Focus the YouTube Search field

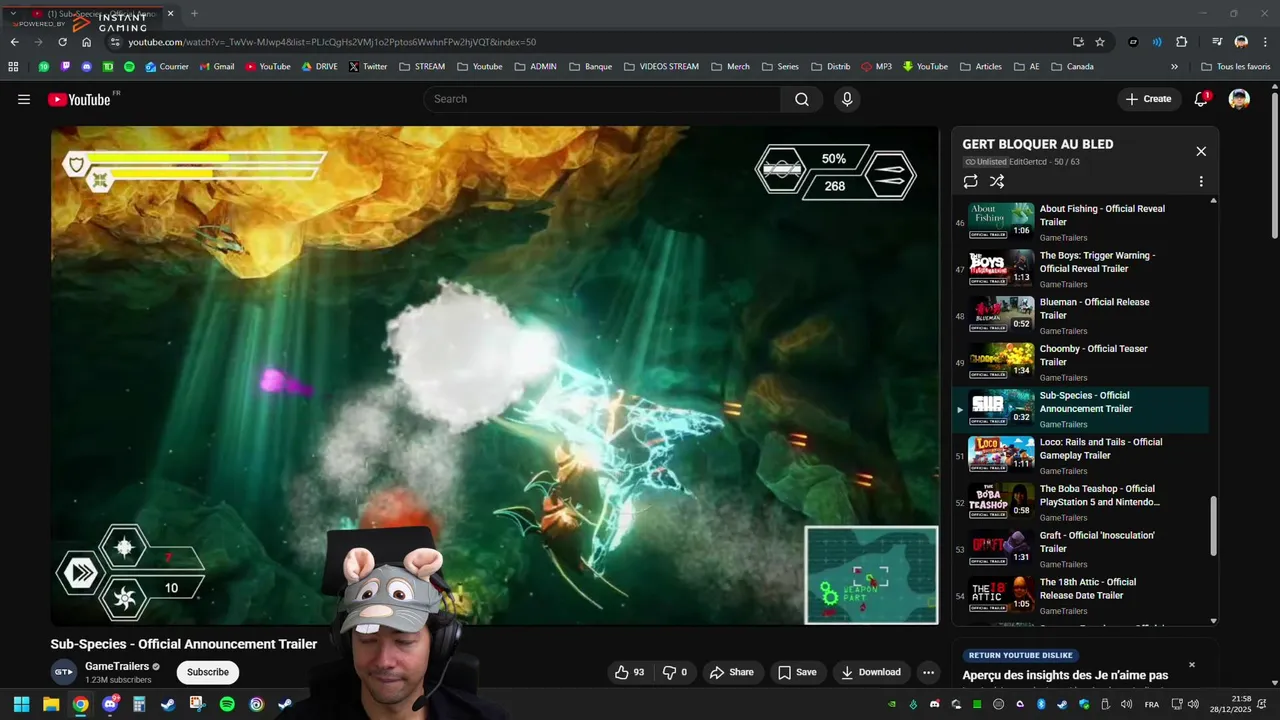pos(602,99)
